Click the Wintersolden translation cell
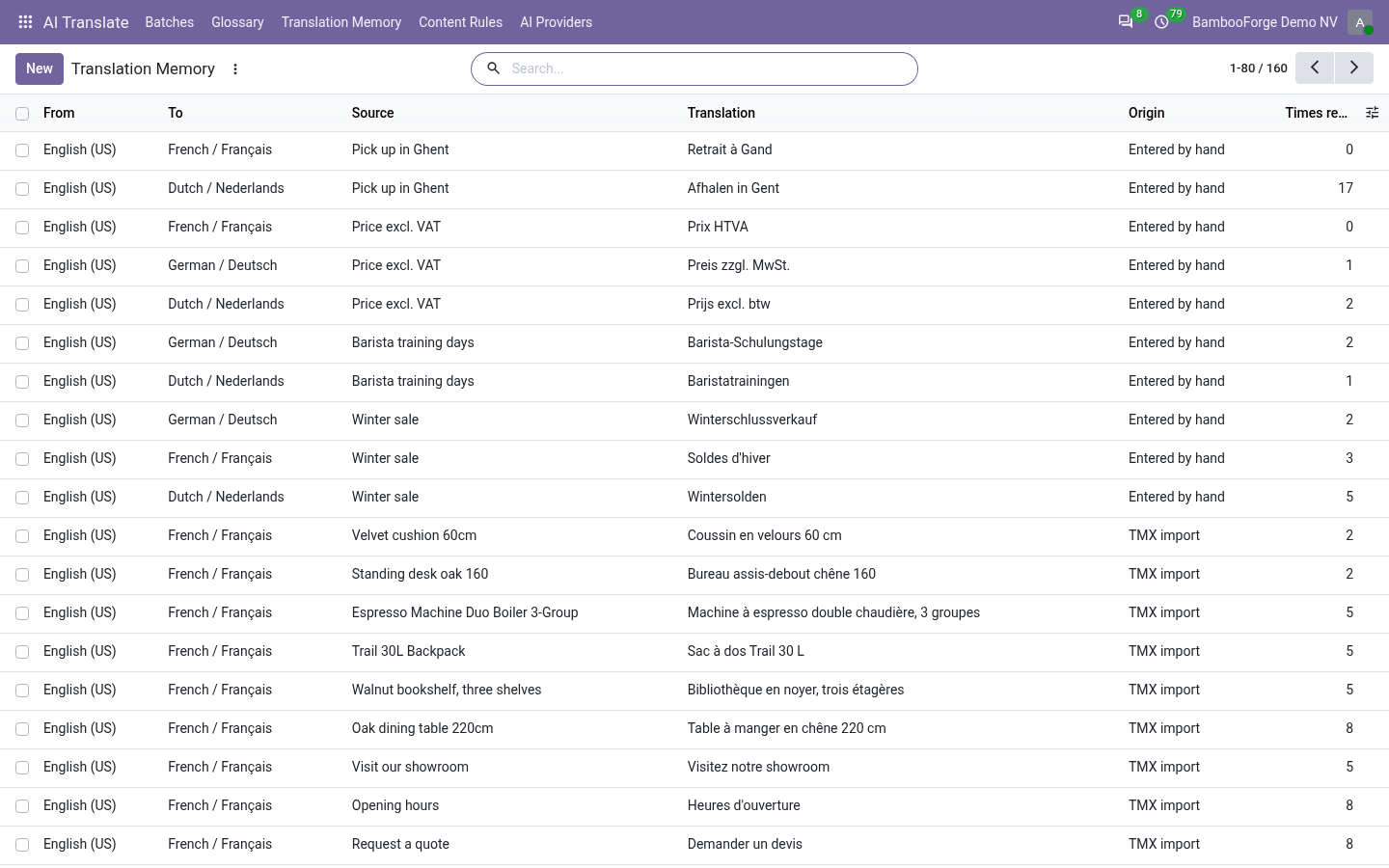1389x868 pixels. click(x=727, y=497)
